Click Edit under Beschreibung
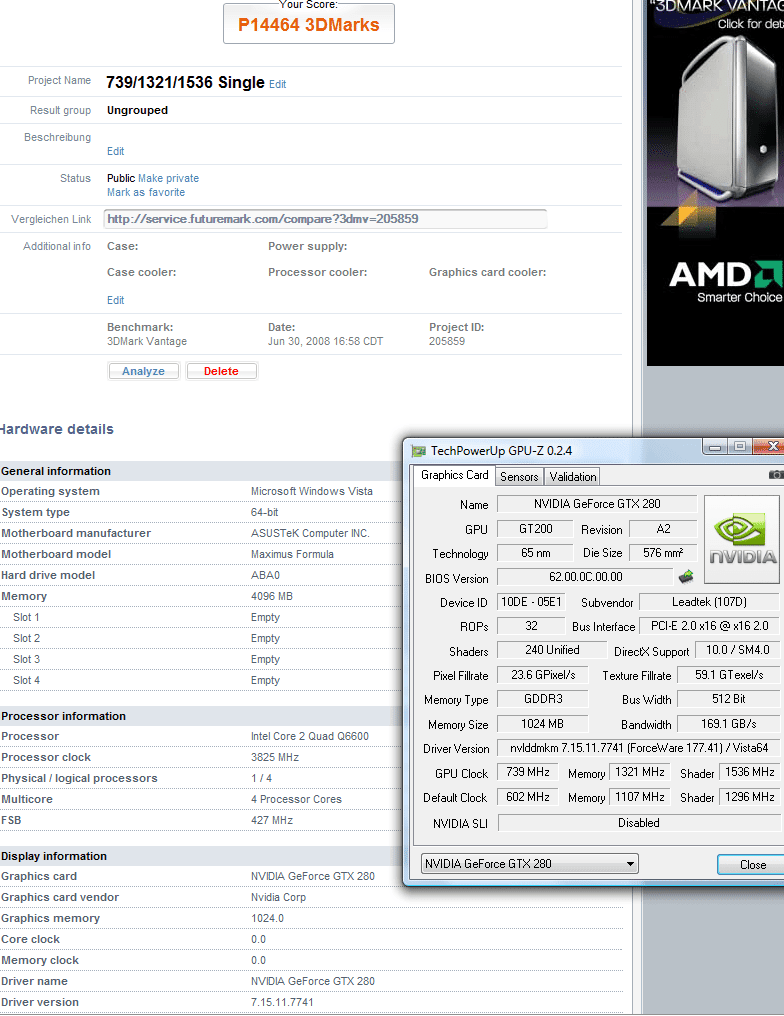This screenshot has height=1016, width=784. [x=115, y=151]
